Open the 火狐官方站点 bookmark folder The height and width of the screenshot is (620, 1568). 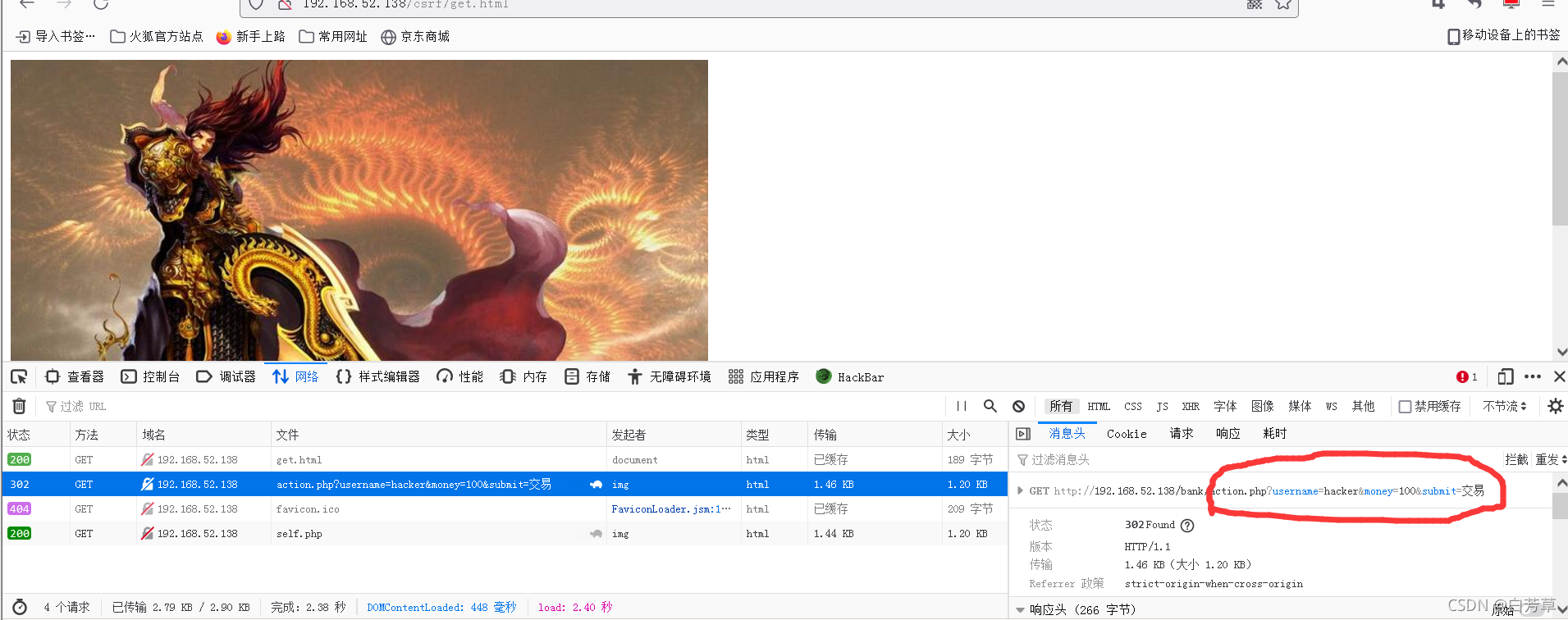[x=156, y=36]
